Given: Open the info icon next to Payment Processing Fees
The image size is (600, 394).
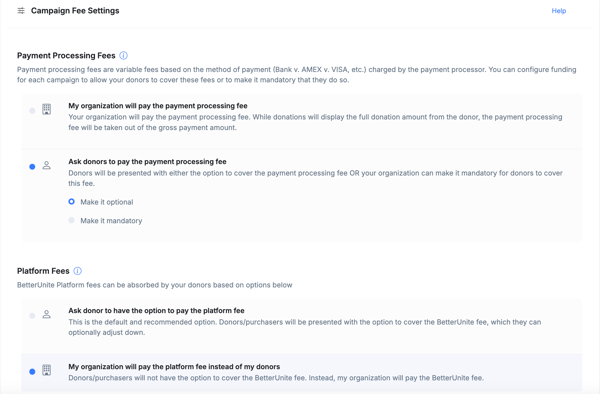Looking at the screenshot, I should click(x=123, y=55).
